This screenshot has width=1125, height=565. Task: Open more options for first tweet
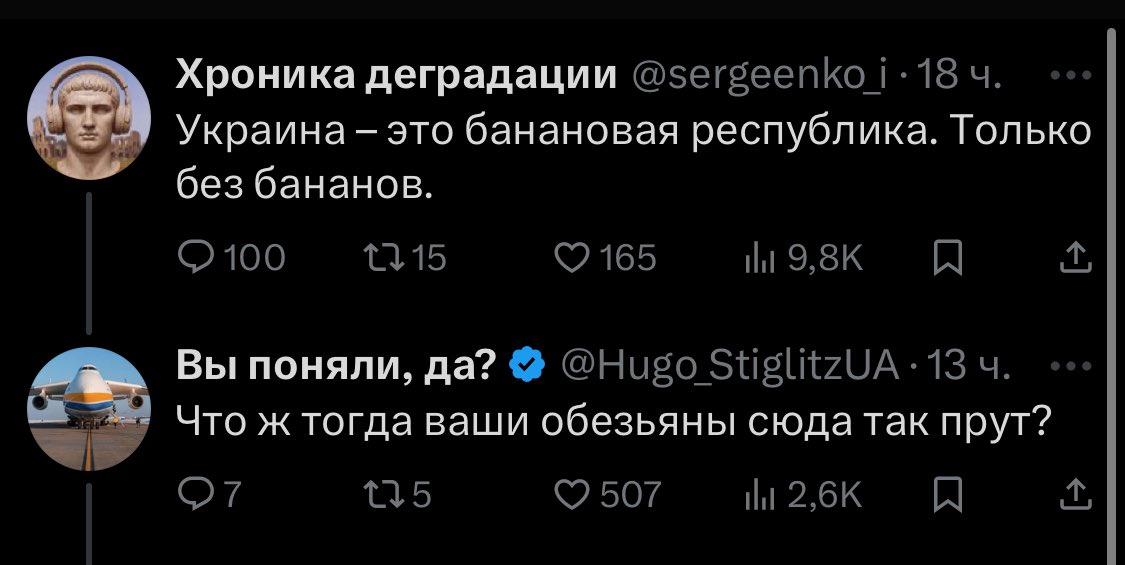[x=1076, y=75]
